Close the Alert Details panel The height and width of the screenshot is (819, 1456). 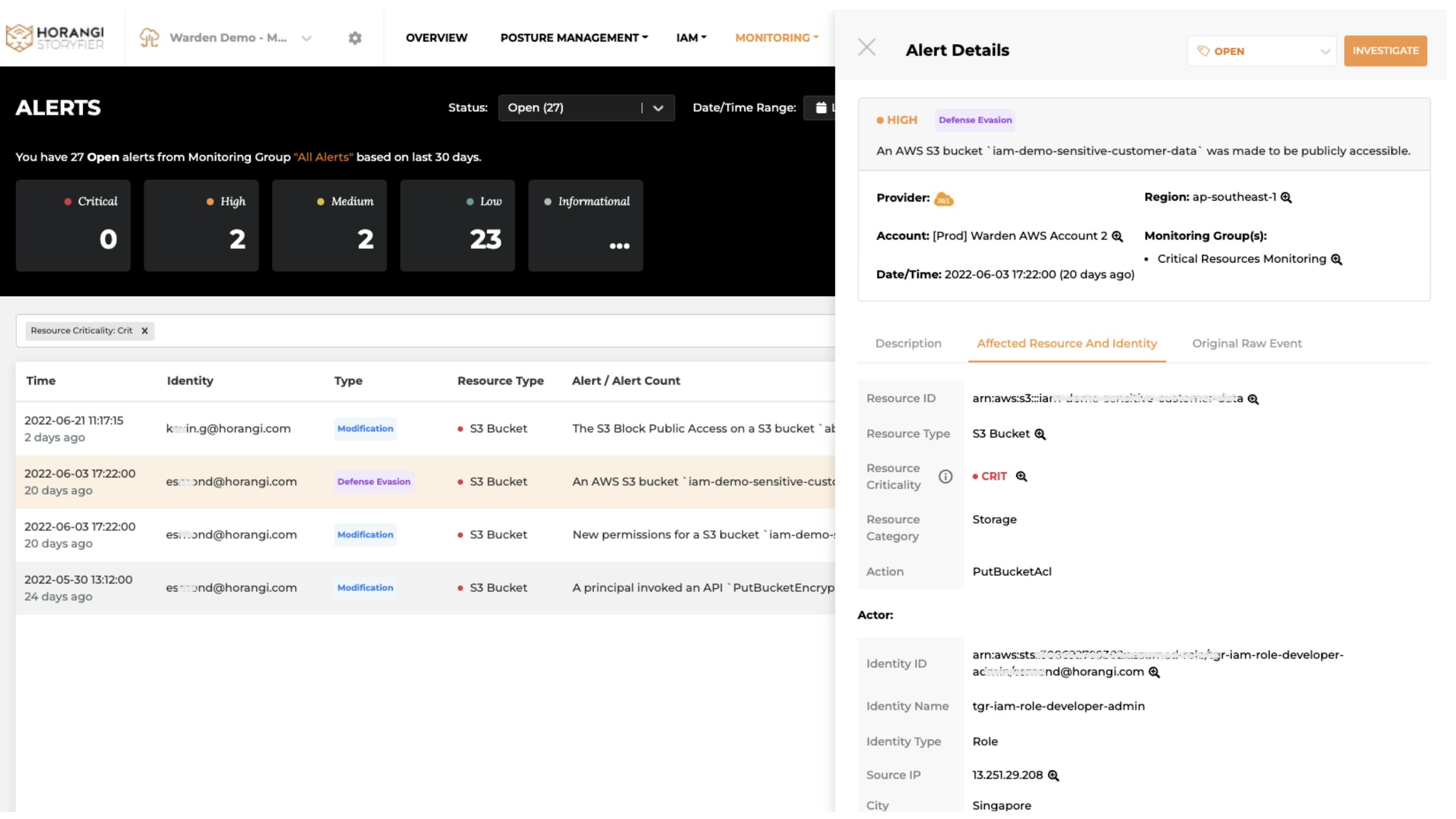pyautogui.click(x=866, y=48)
